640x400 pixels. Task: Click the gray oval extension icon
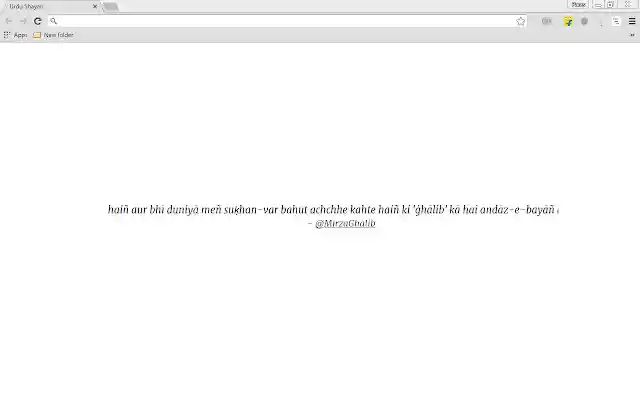547,21
